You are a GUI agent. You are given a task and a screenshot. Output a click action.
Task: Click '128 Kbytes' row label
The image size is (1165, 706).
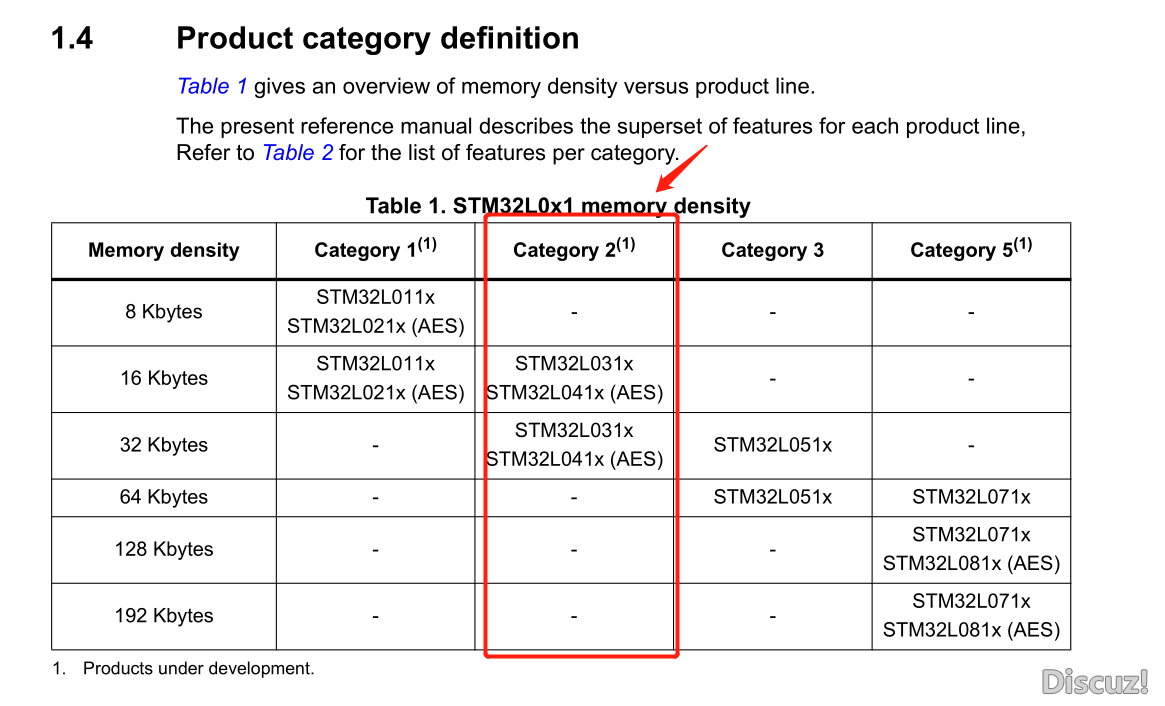tap(163, 549)
